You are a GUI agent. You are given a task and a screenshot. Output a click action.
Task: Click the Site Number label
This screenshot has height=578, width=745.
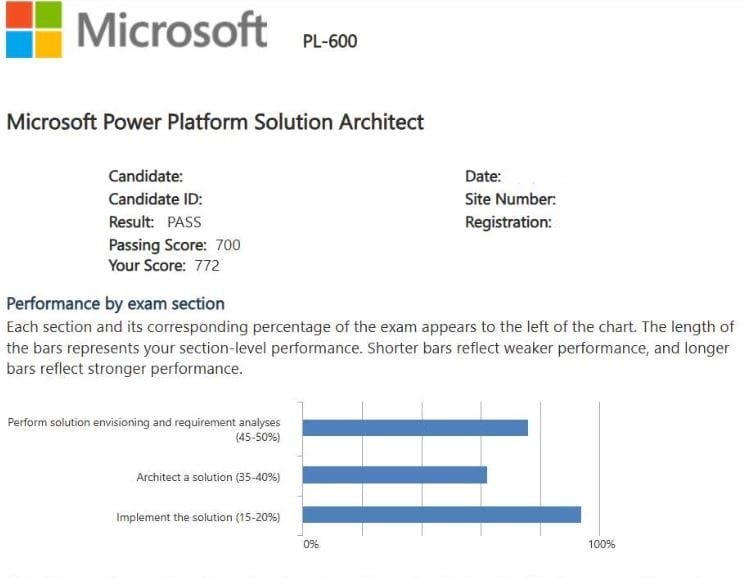tap(510, 199)
